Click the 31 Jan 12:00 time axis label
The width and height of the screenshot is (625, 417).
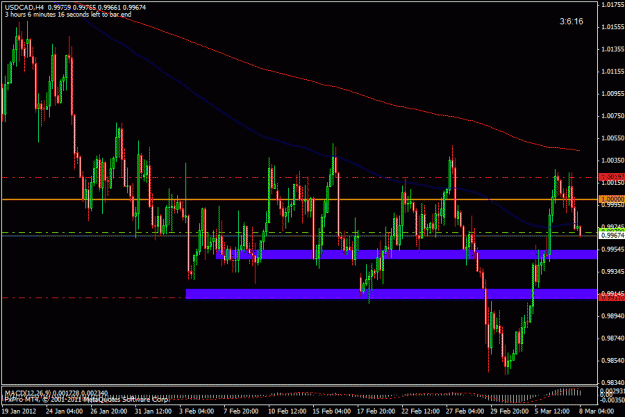click(153, 411)
